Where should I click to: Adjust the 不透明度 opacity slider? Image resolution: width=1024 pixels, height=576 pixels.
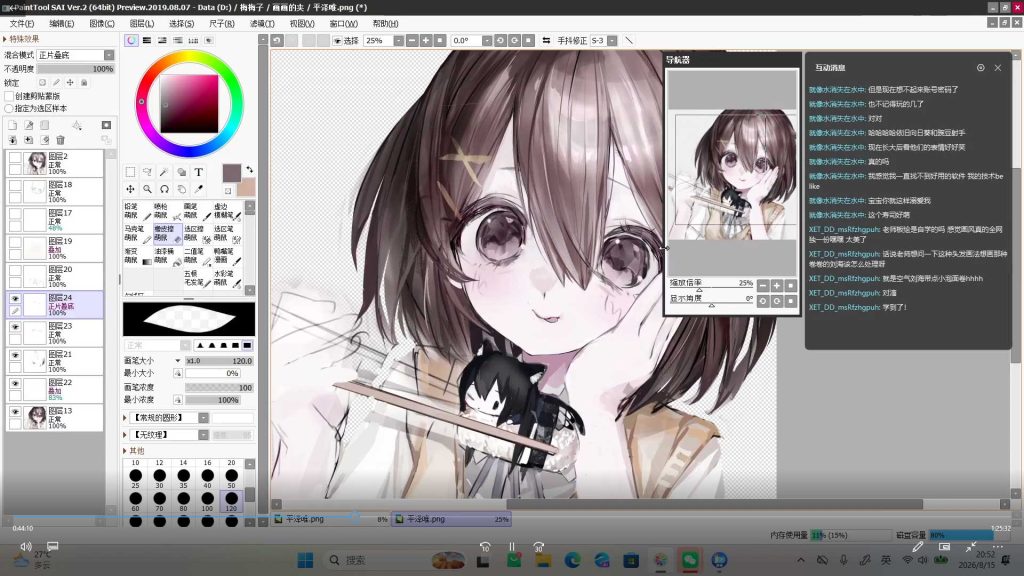point(76,69)
